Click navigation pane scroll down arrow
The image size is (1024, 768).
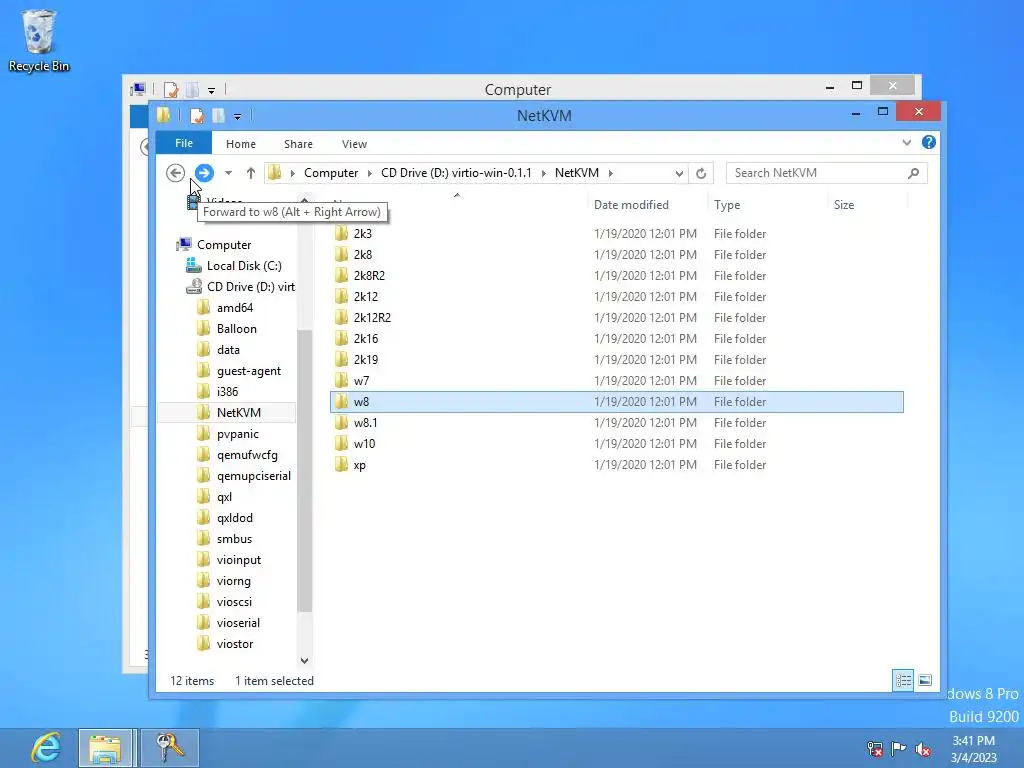tap(304, 661)
